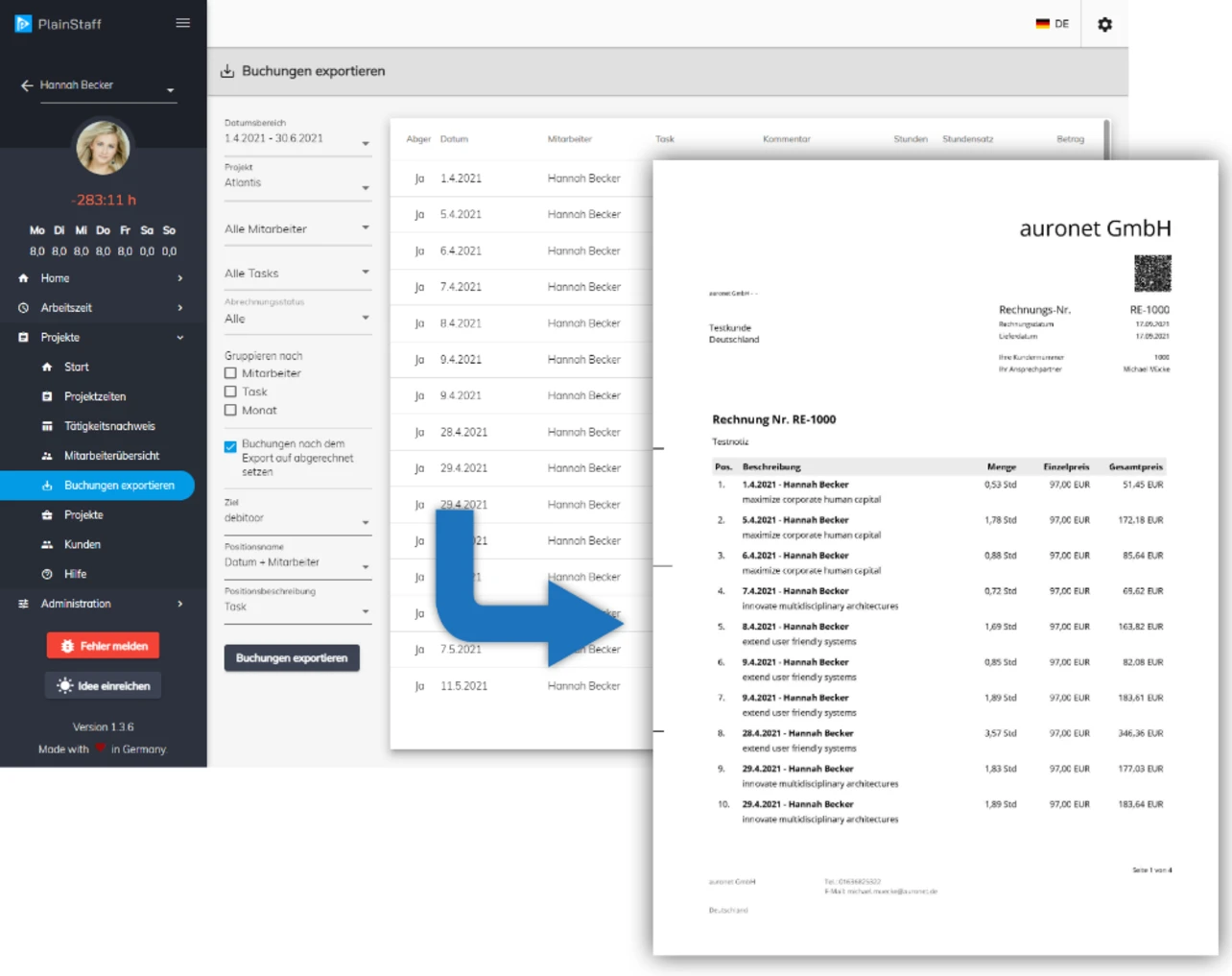The image size is (1232, 976).
Task: Open the Ziel debitoor dropdown
Action: [297, 515]
